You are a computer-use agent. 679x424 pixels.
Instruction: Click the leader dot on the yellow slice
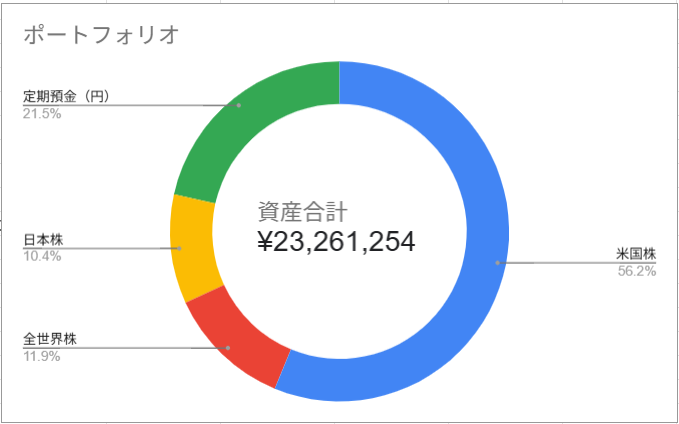click(179, 248)
